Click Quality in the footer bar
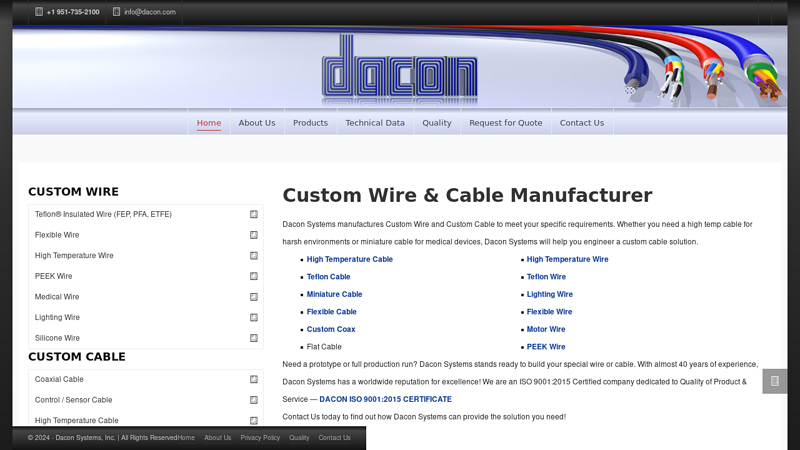This screenshot has width=800, height=450. 299,438
